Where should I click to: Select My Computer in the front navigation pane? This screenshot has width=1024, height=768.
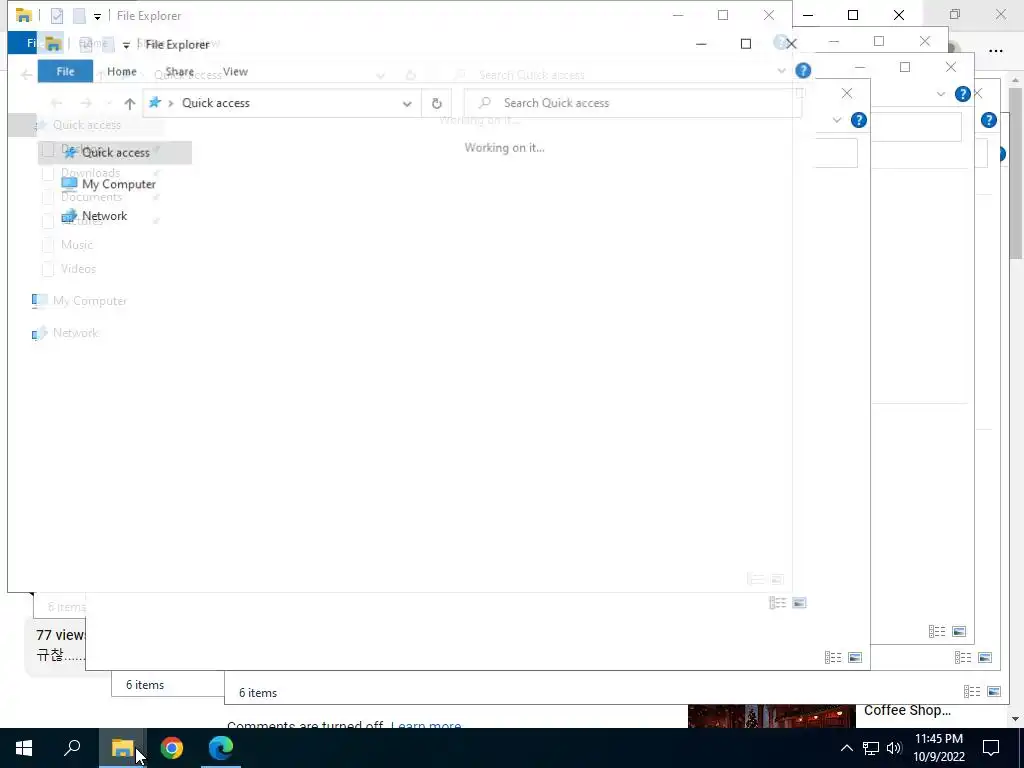pos(119,184)
